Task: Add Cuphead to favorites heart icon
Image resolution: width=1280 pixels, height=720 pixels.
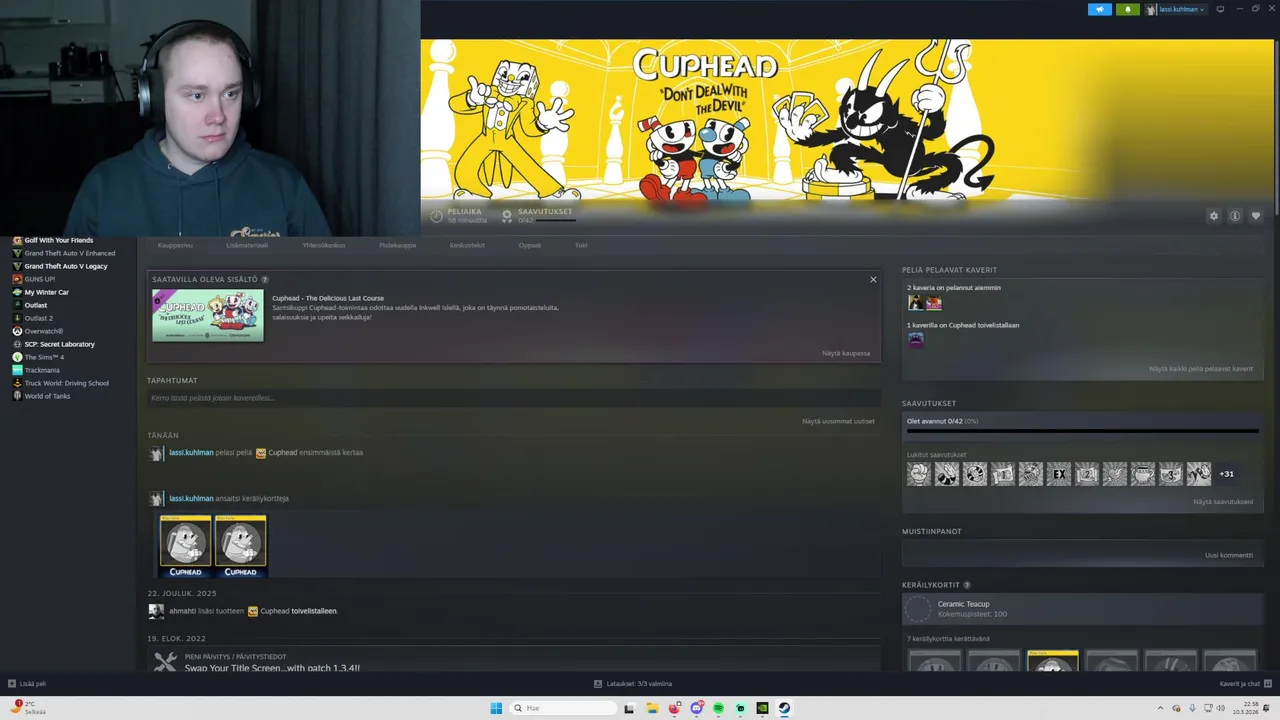Action: pos(1256,216)
